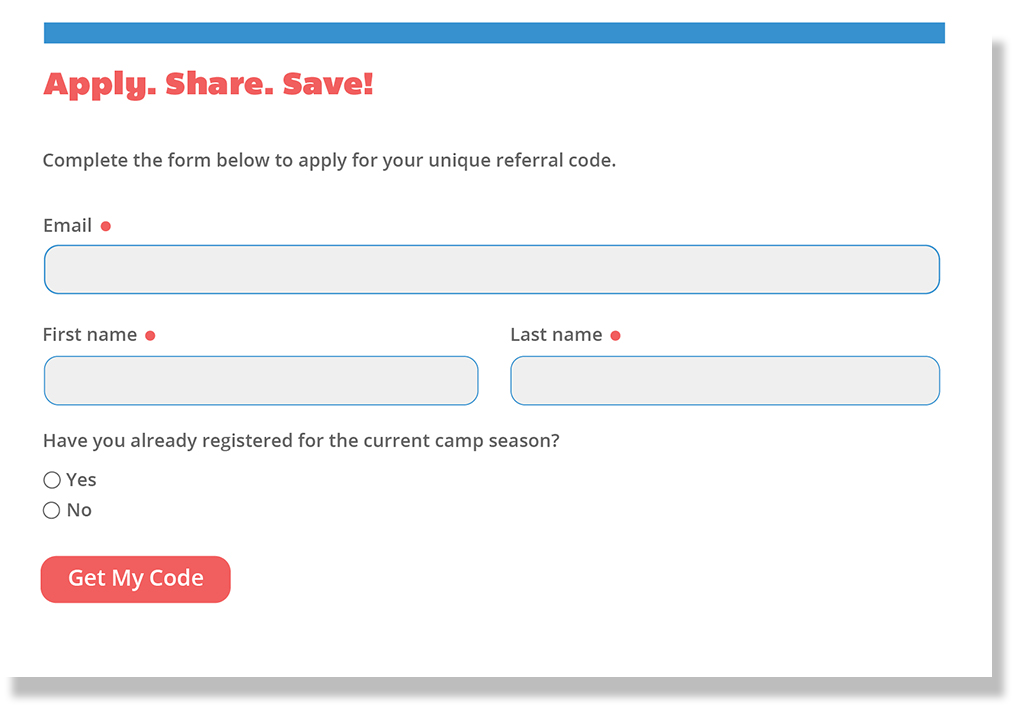Click the red required dot beside Email
This screenshot has height=709, width=1020.
pos(106,226)
